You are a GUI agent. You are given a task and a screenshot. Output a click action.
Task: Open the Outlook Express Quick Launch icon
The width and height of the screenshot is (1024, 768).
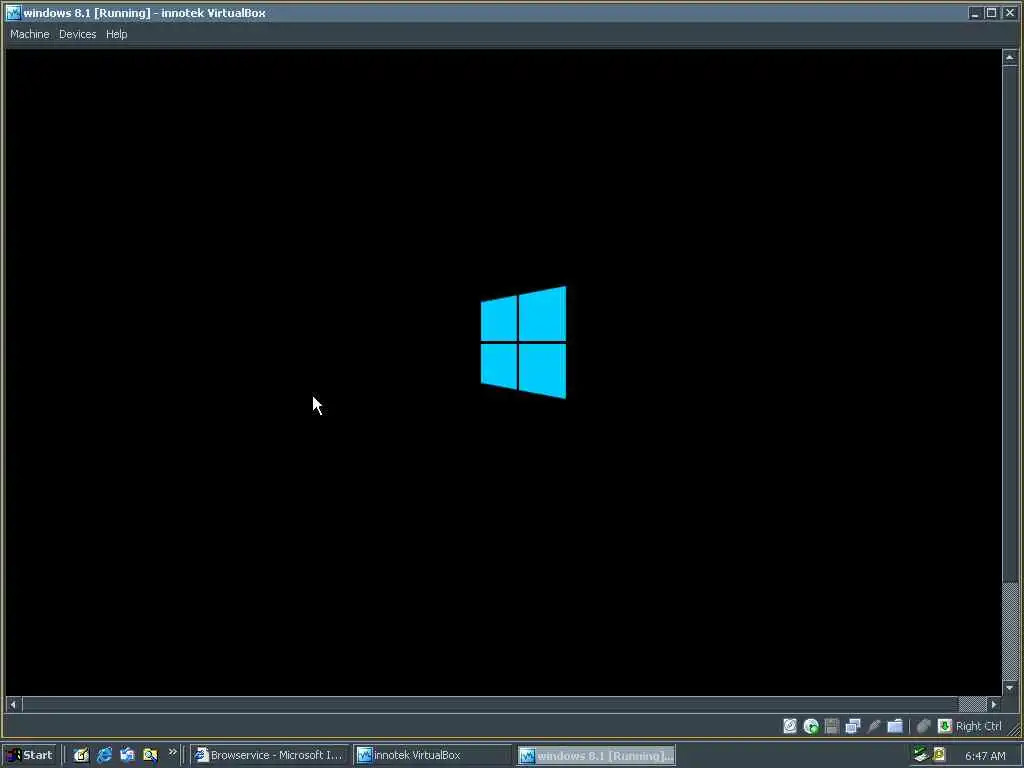point(127,756)
